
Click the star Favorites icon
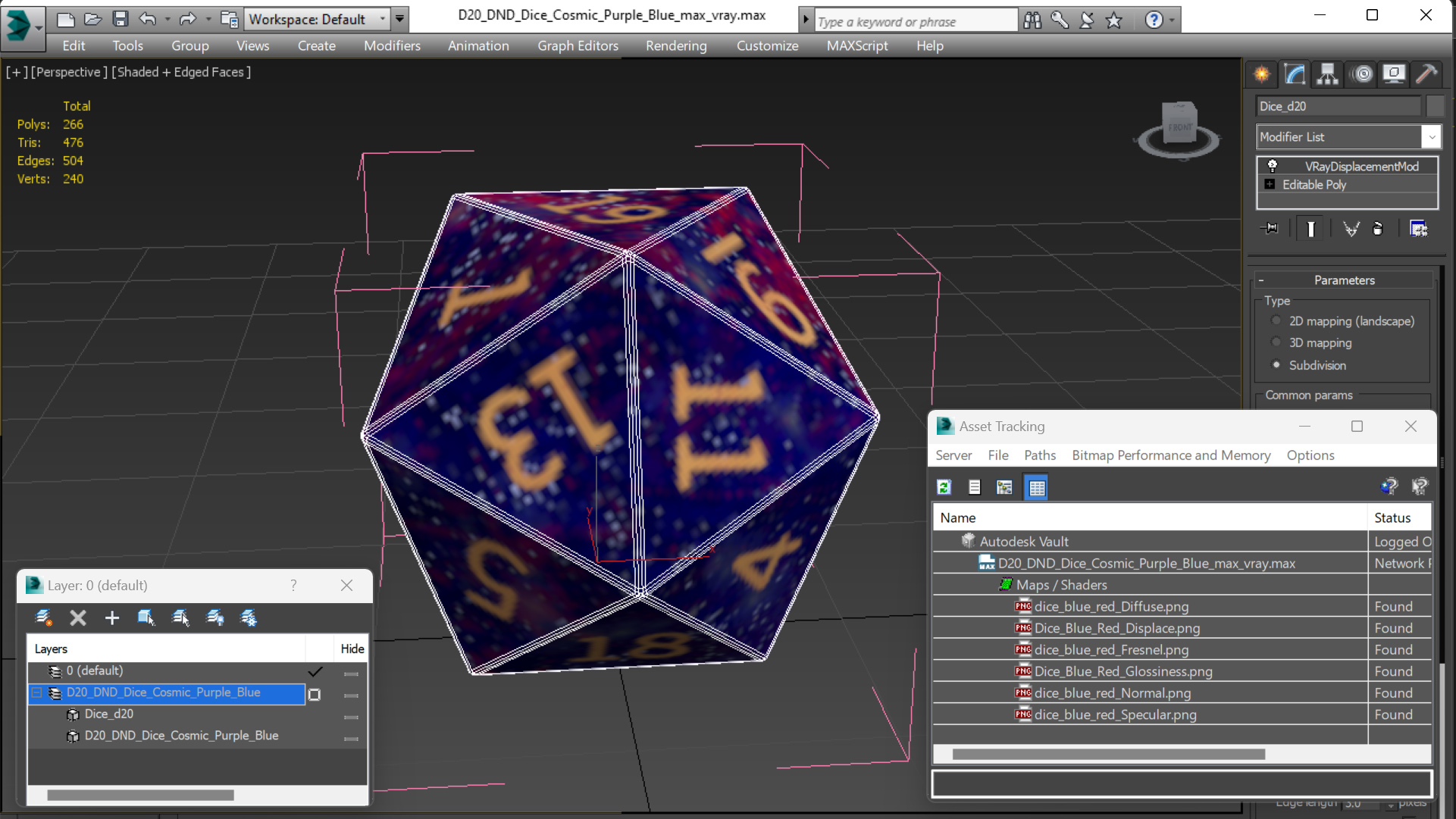[1114, 20]
